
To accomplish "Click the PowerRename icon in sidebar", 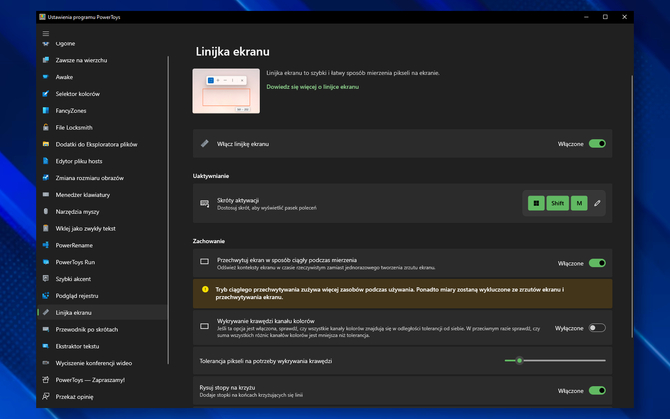I will click(x=46, y=245).
